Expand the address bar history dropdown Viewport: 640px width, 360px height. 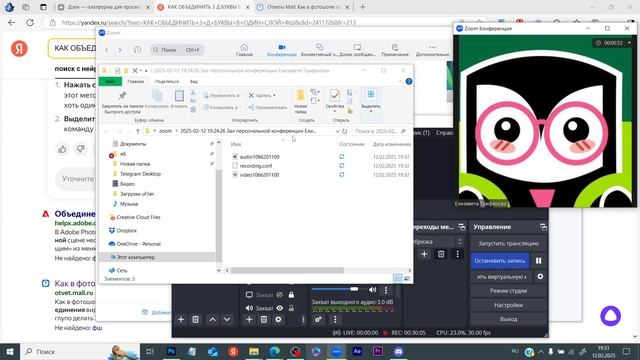(337, 131)
